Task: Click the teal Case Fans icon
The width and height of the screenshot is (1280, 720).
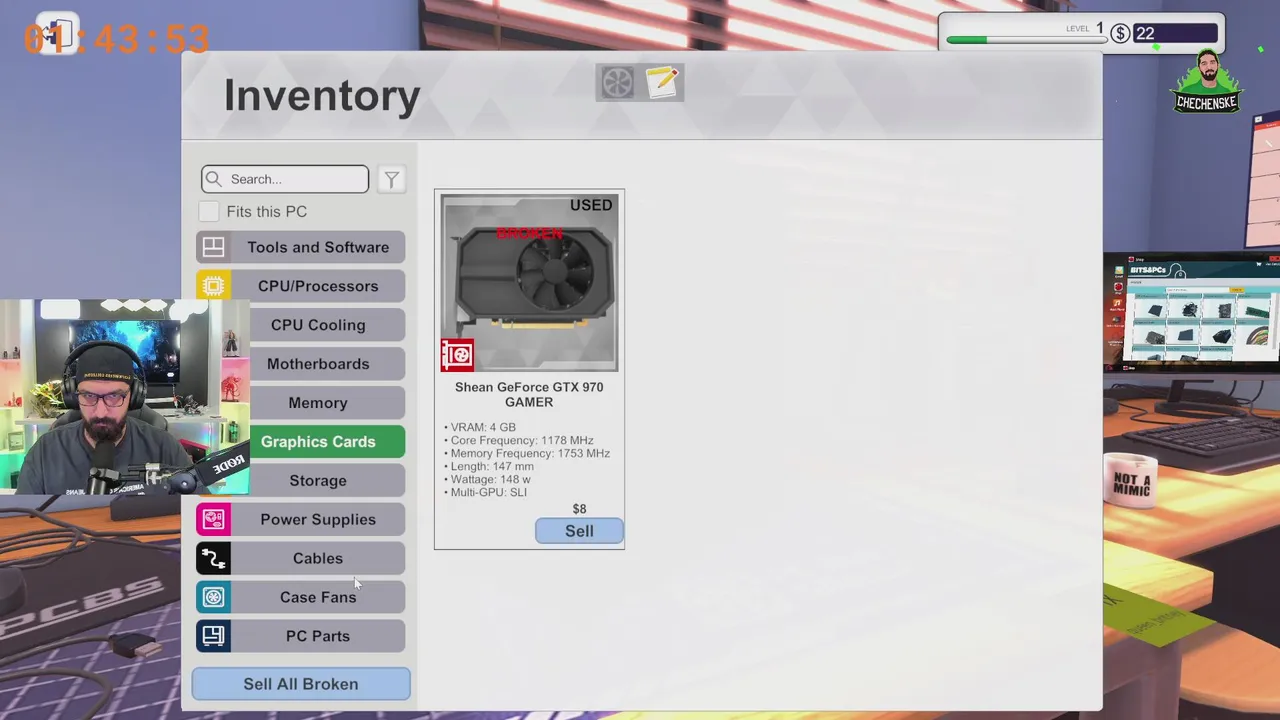Action: tap(213, 597)
